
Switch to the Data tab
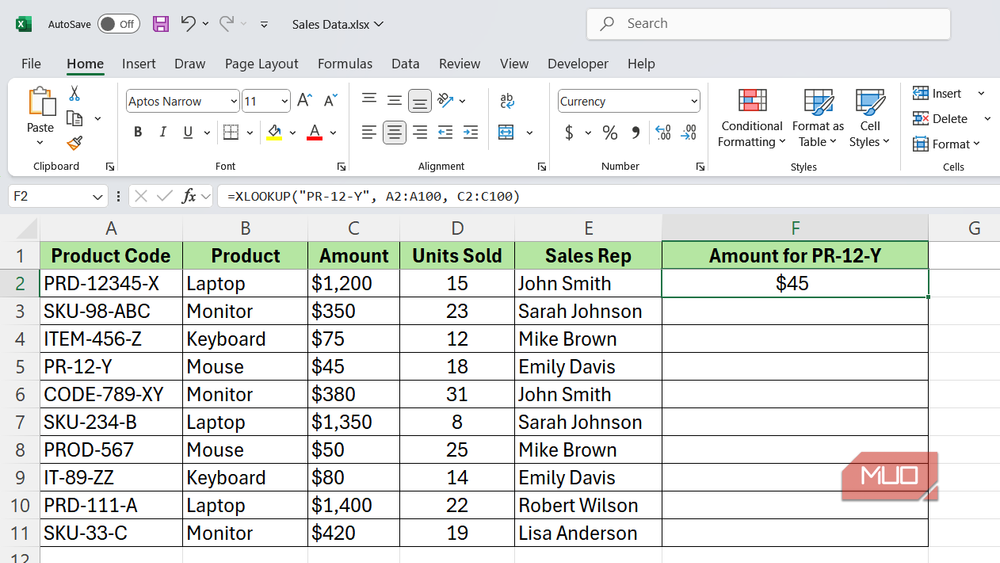coord(406,64)
